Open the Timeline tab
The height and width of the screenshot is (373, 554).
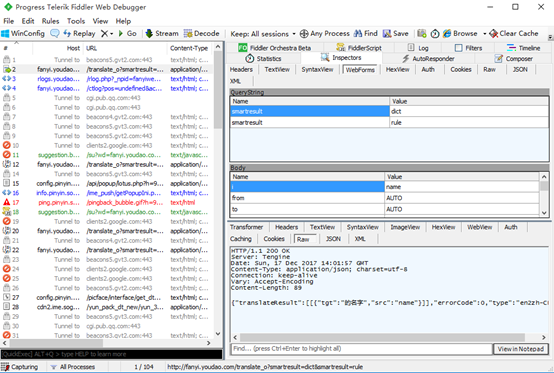[524, 48]
